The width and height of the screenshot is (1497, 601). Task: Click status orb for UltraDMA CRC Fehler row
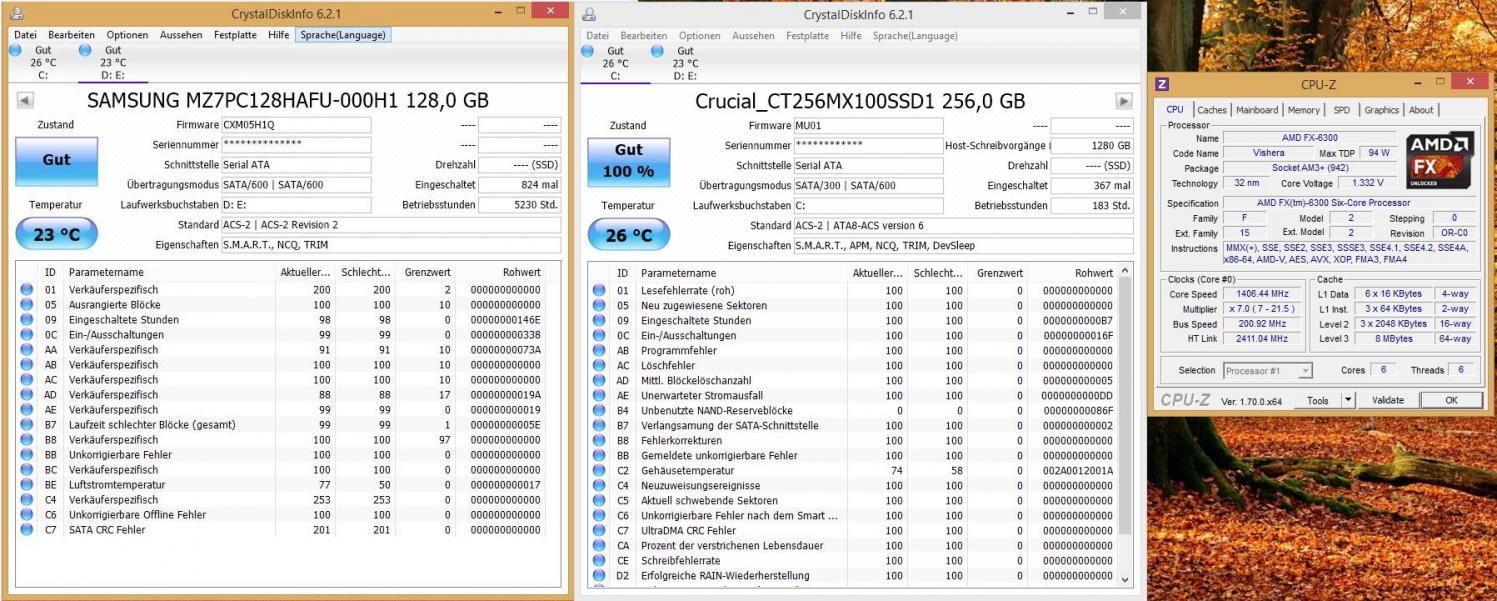coord(599,531)
